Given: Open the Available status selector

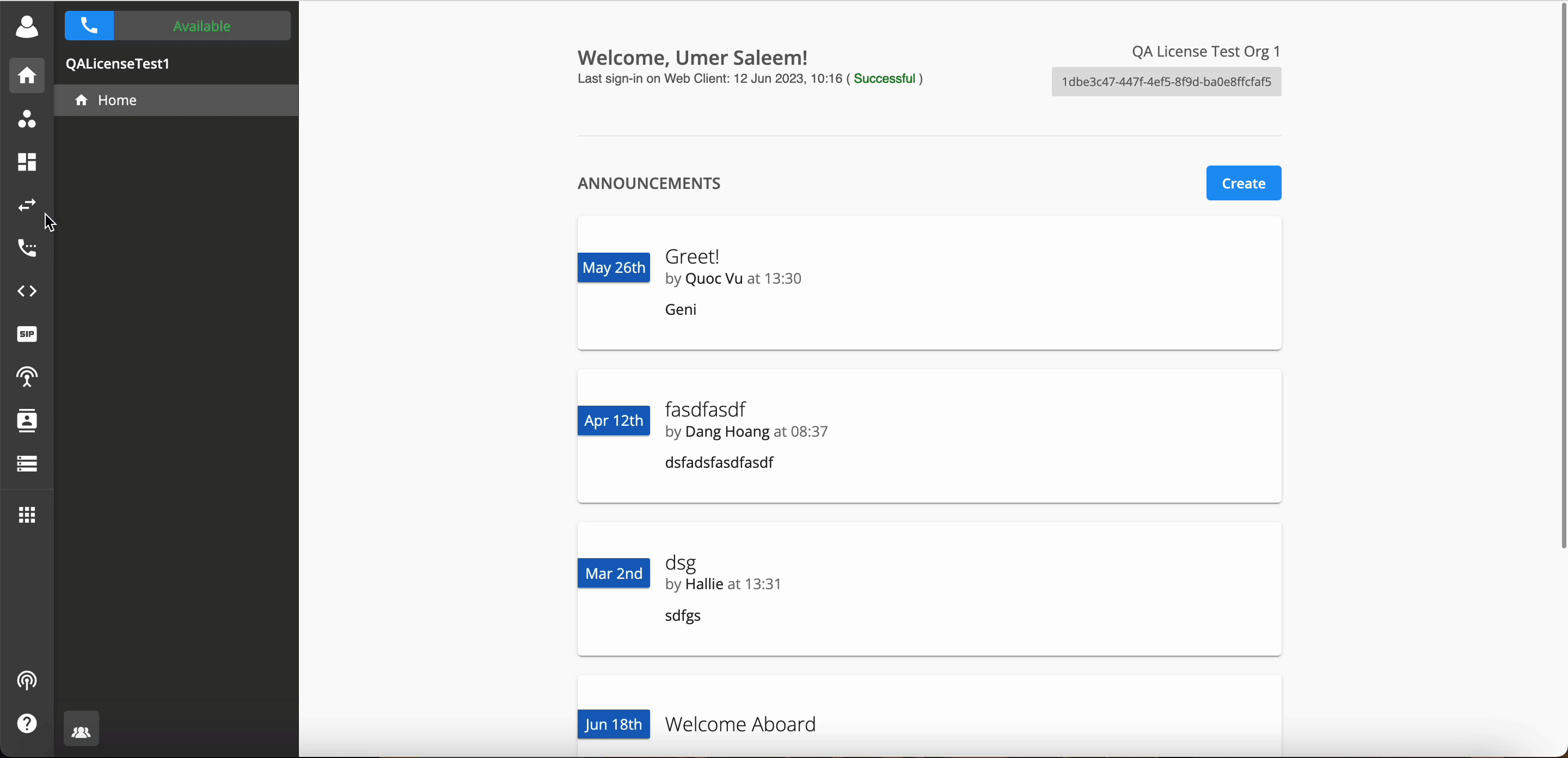Looking at the screenshot, I should [x=202, y=26].
